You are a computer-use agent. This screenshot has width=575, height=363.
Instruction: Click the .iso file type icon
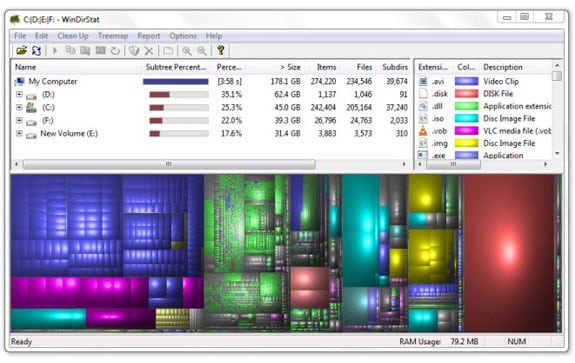[x=423, y=118]
